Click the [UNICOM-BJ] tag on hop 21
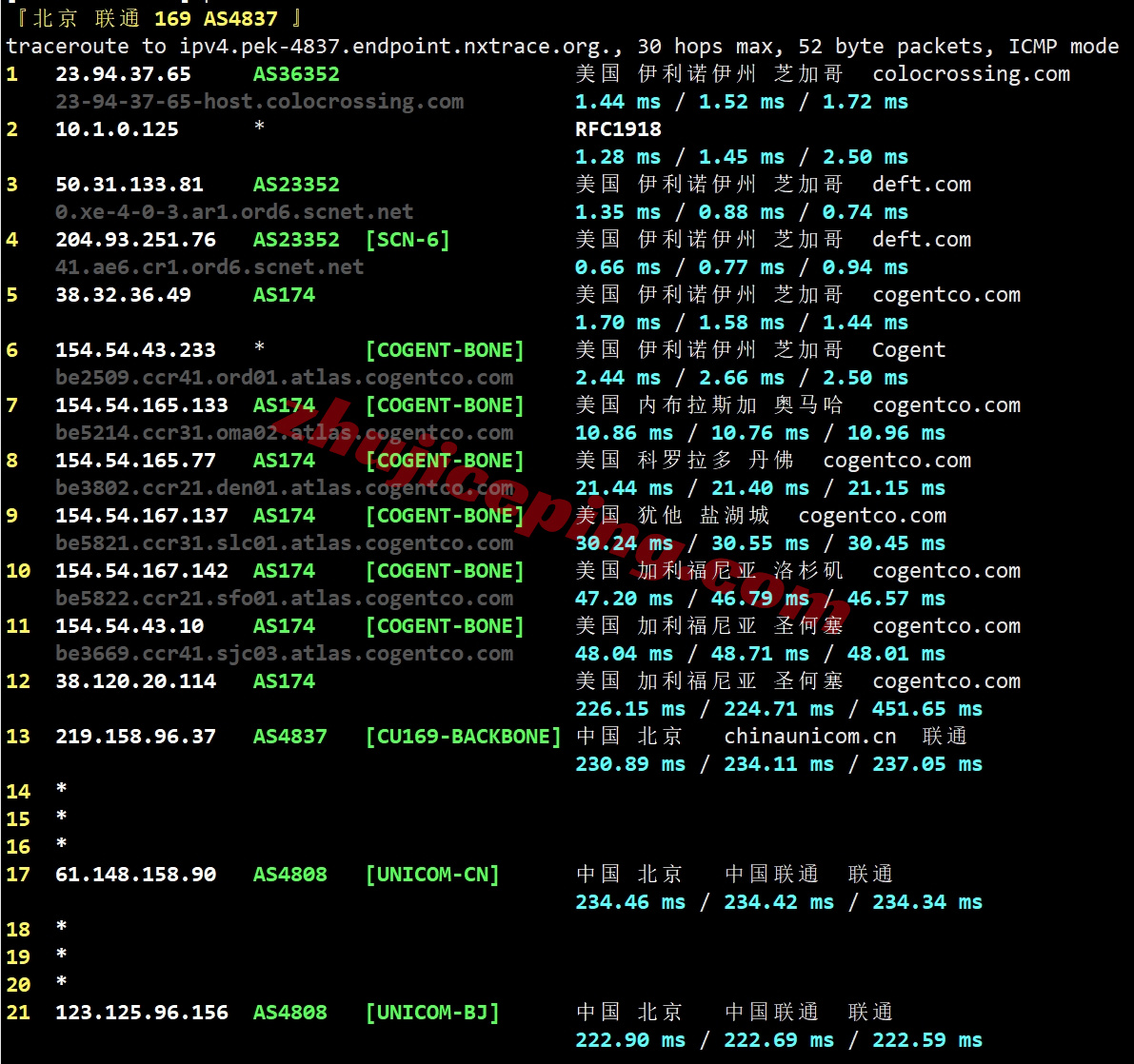Viewport: 1134px width, 1064px height. point(432,1014)
